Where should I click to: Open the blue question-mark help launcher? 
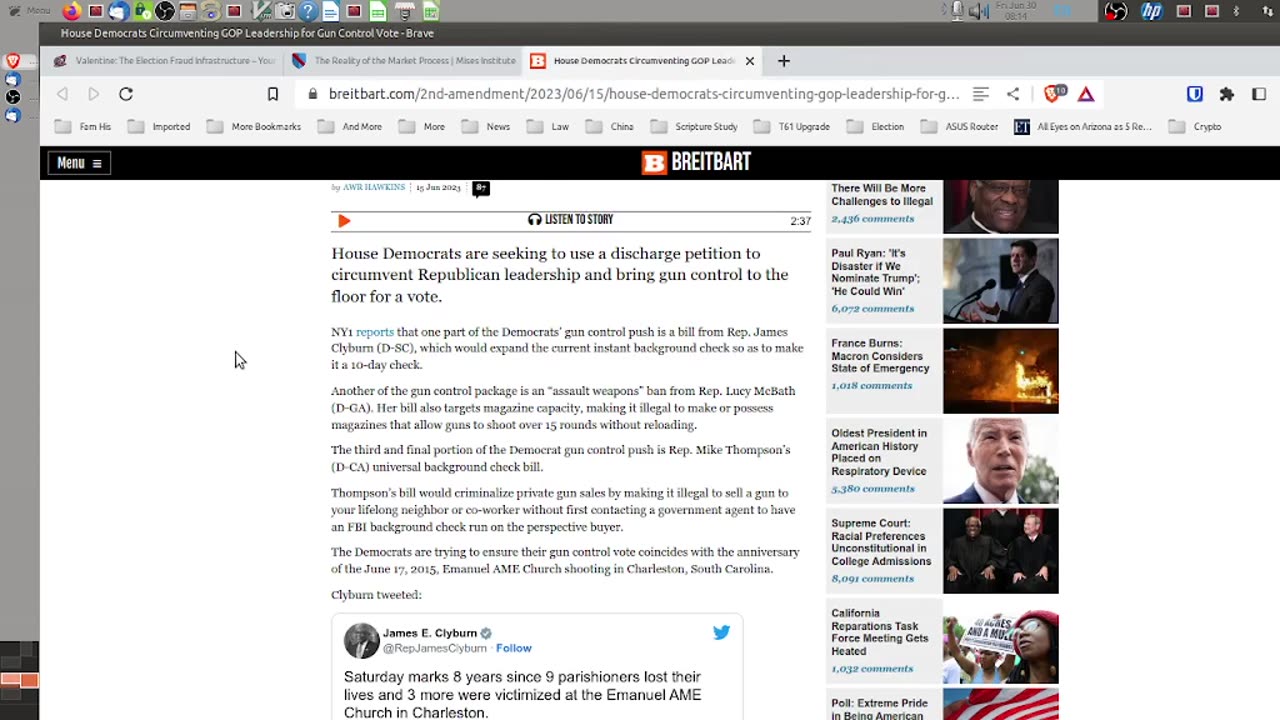(308, 11)
